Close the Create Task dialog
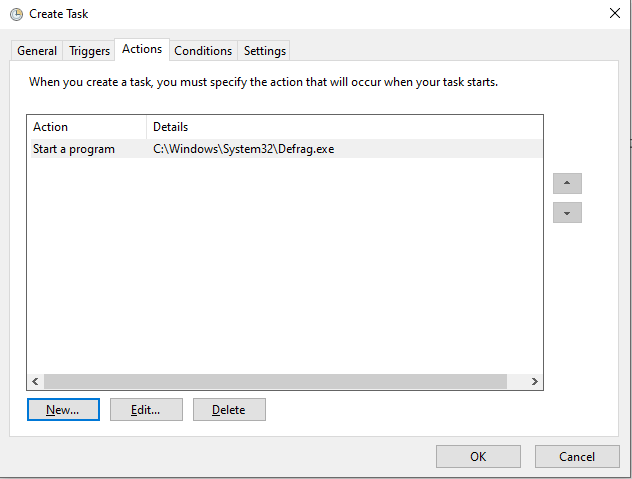The image size is (632, 479). (x=613, y=14)
